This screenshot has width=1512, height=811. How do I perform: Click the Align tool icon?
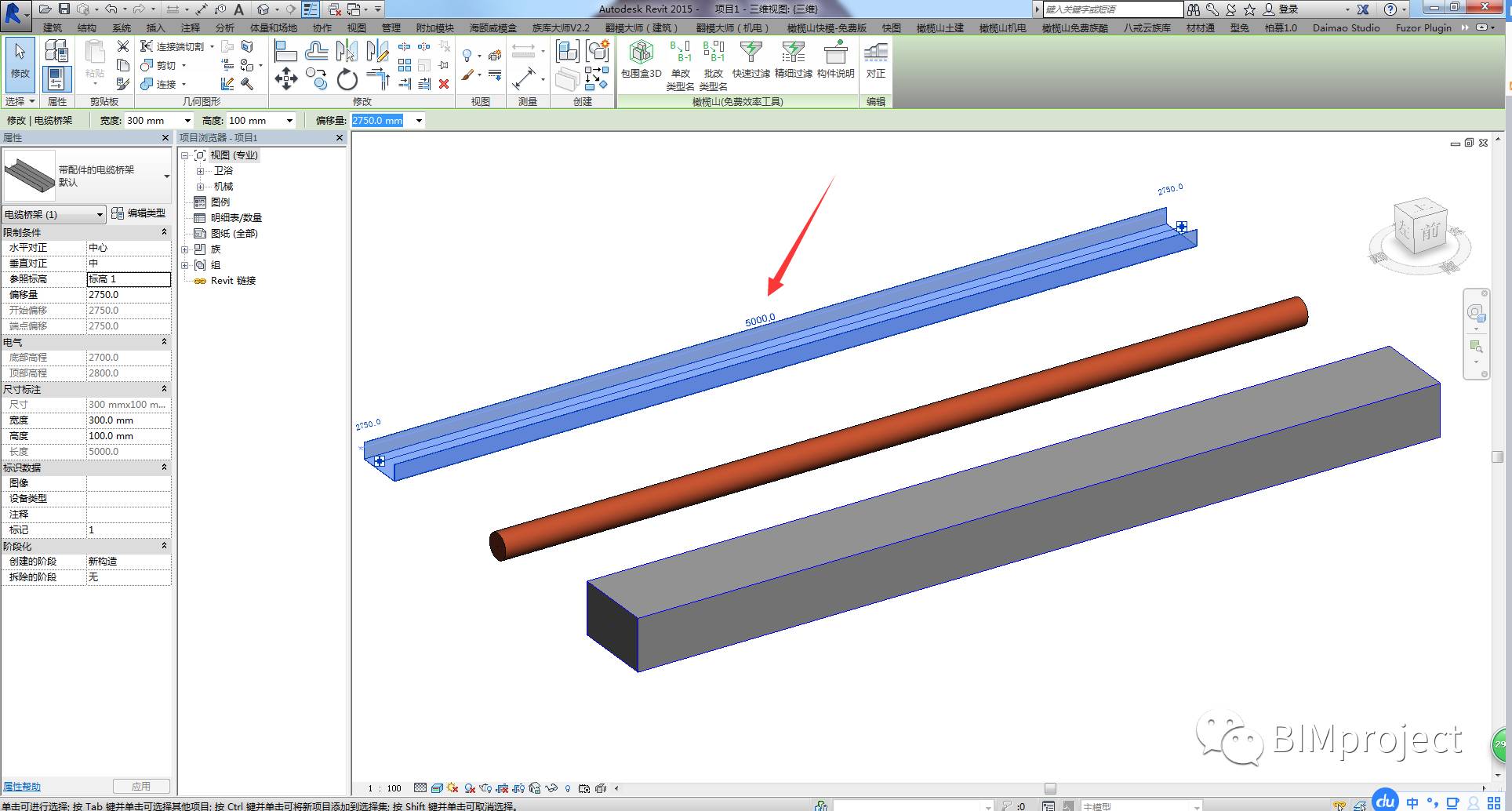pos(285,52)
